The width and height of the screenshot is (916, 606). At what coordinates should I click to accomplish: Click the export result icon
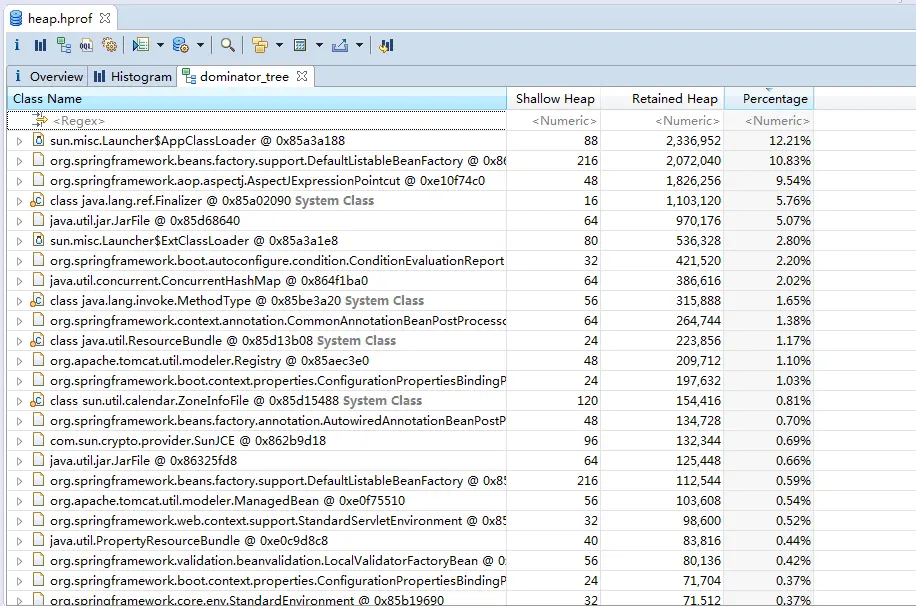pos(339,45)
